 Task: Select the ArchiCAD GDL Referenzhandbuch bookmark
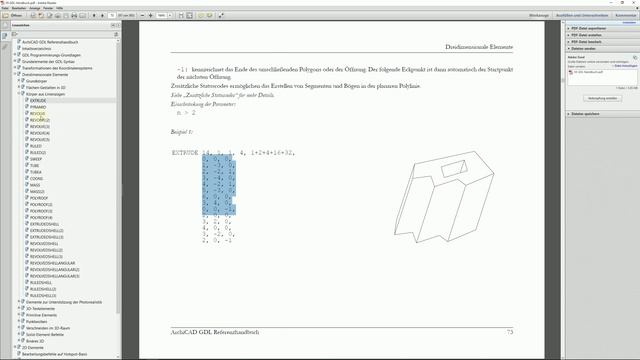pyautogui.click(x=50, y=42)
